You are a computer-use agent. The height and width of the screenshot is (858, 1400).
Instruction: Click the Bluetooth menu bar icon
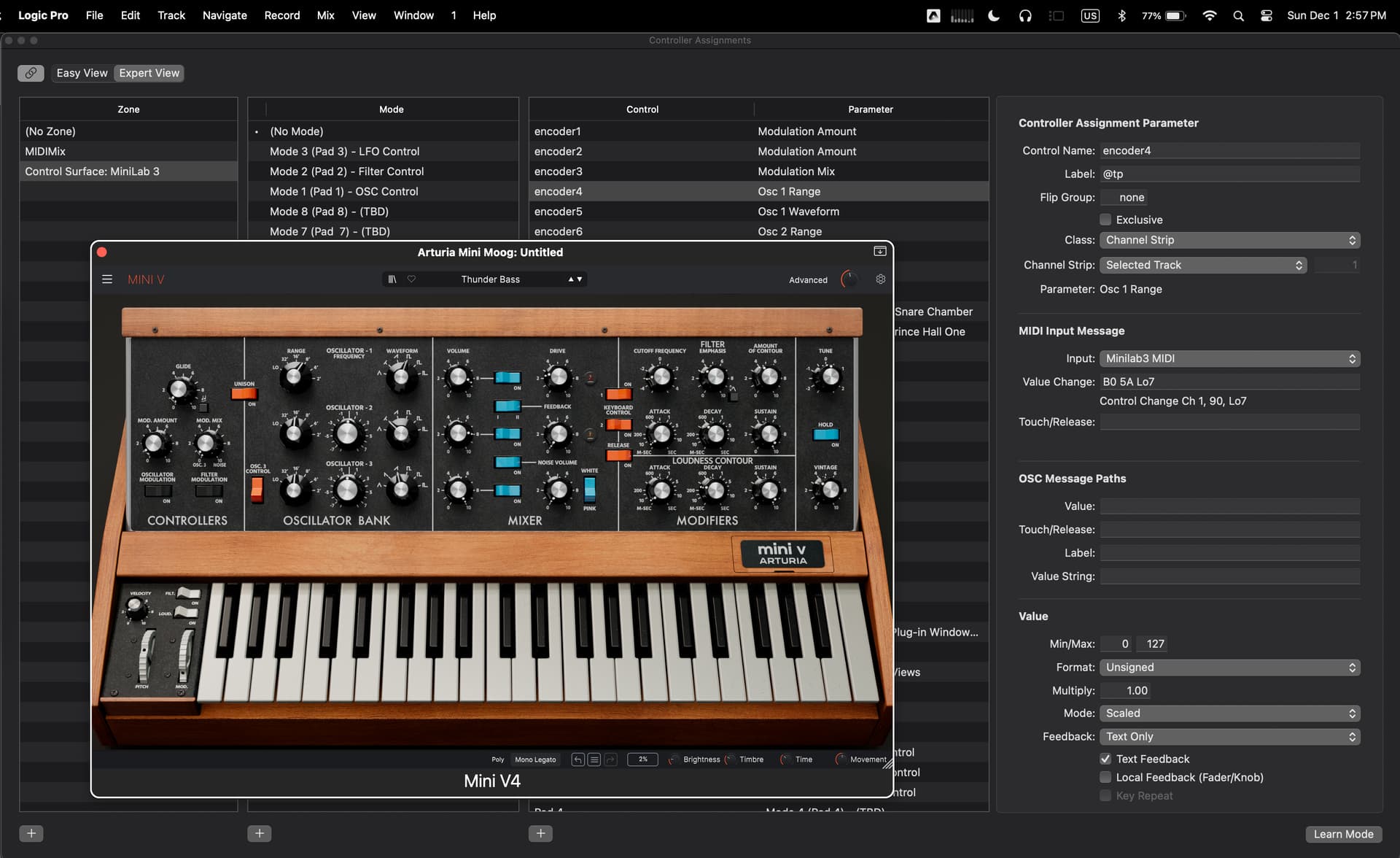1121,15
